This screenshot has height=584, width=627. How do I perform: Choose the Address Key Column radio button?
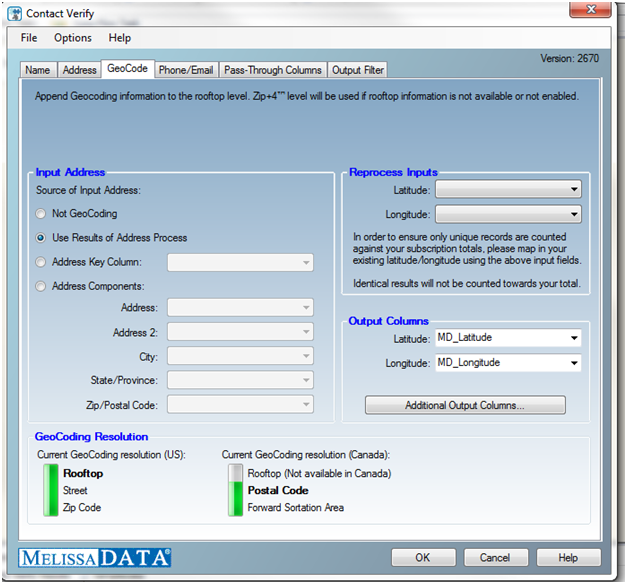(x=40, y=262)
